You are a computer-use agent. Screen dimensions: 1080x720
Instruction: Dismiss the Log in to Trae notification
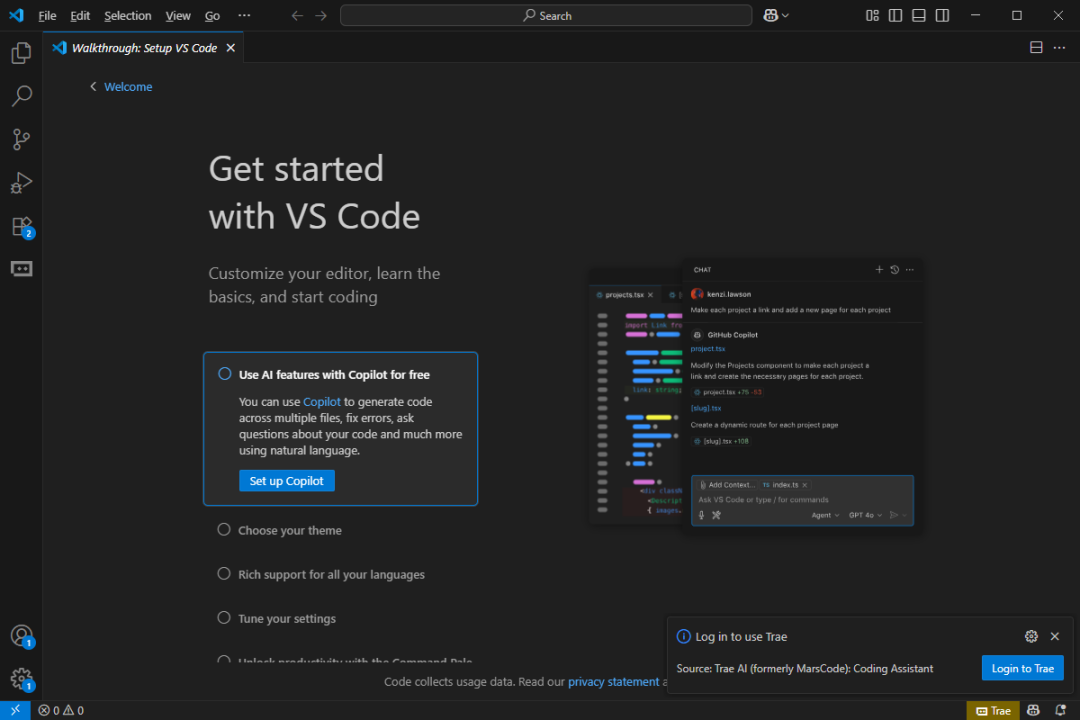pos(1055,637)
